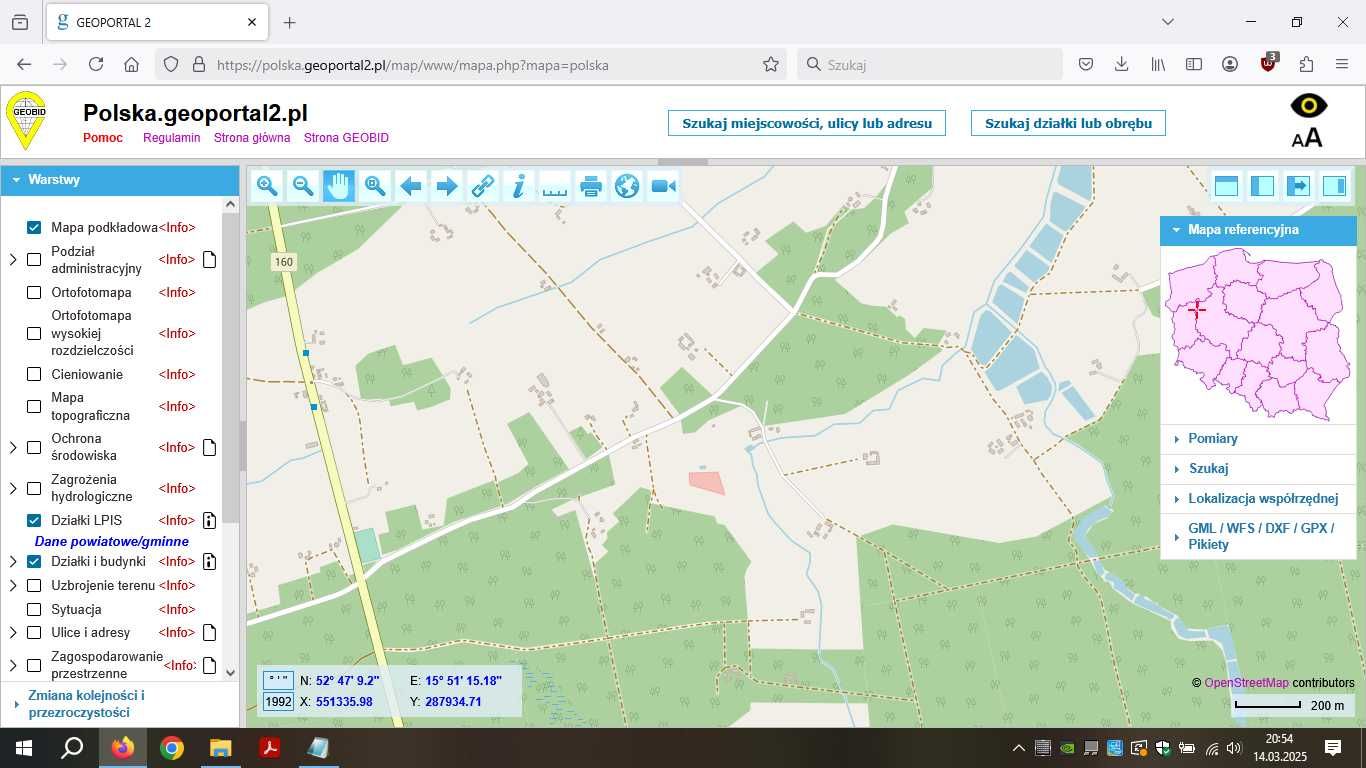
Task: Enable the Mapa topograficzna layer
Action: pyautogui.click(x=34, y=406)
